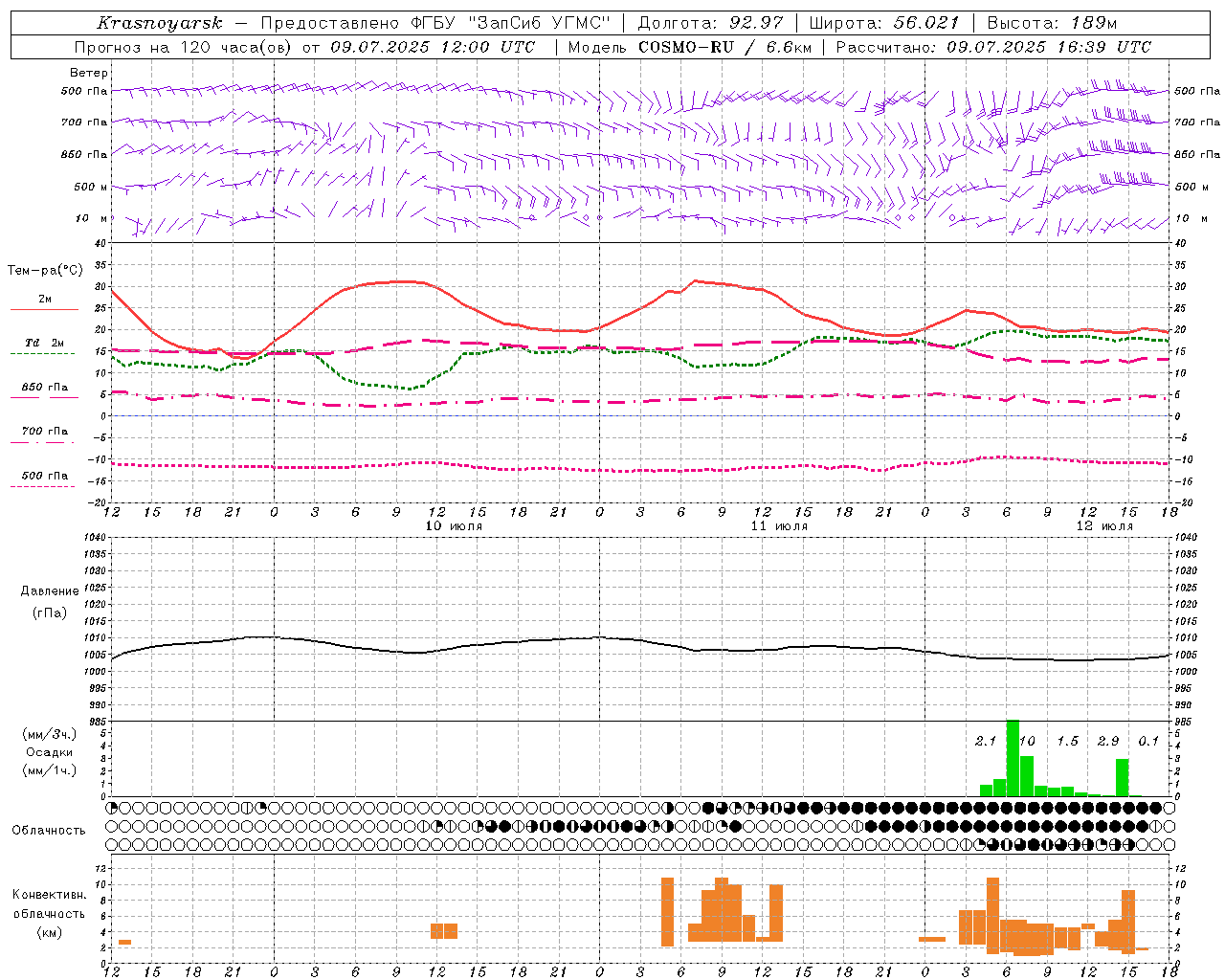Click the small orange convective bar near 12 UTC start
Viewport: 1225px width, 980px height.
point(124,943)
